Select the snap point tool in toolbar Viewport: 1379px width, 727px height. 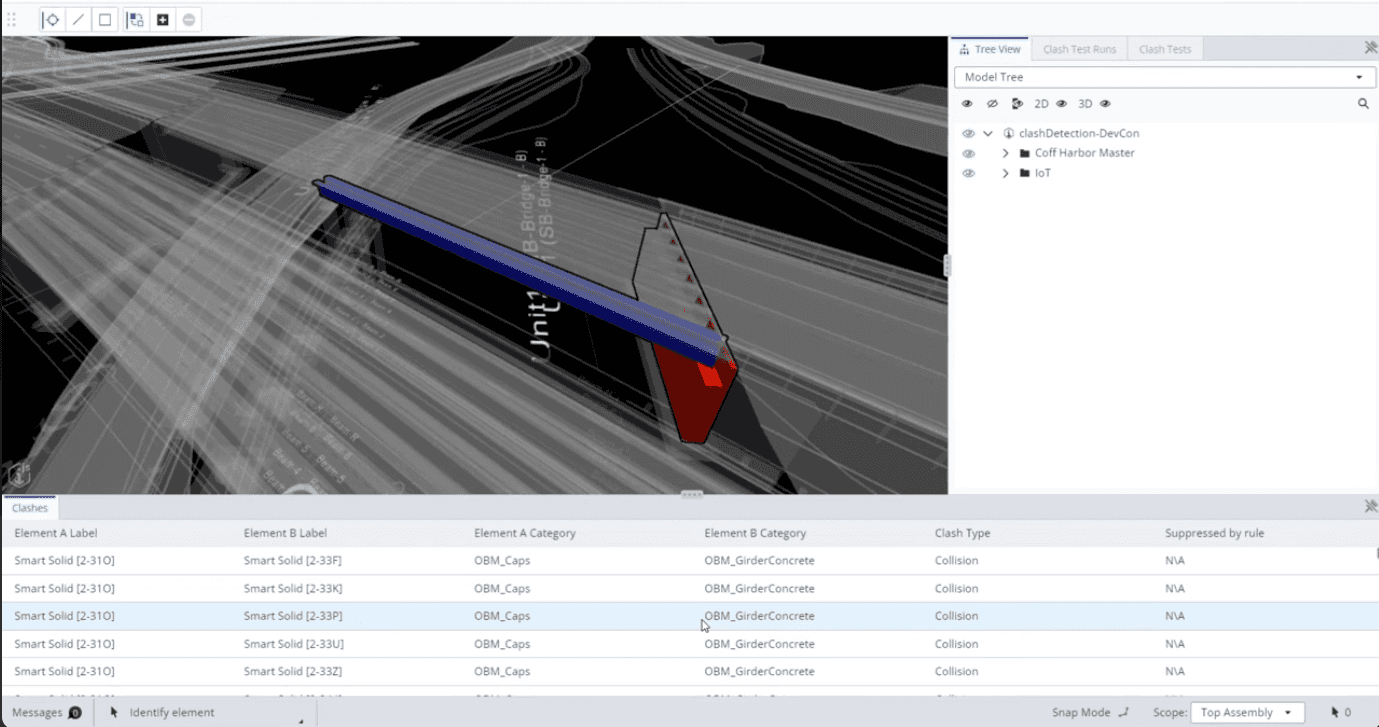coord(52,19)
